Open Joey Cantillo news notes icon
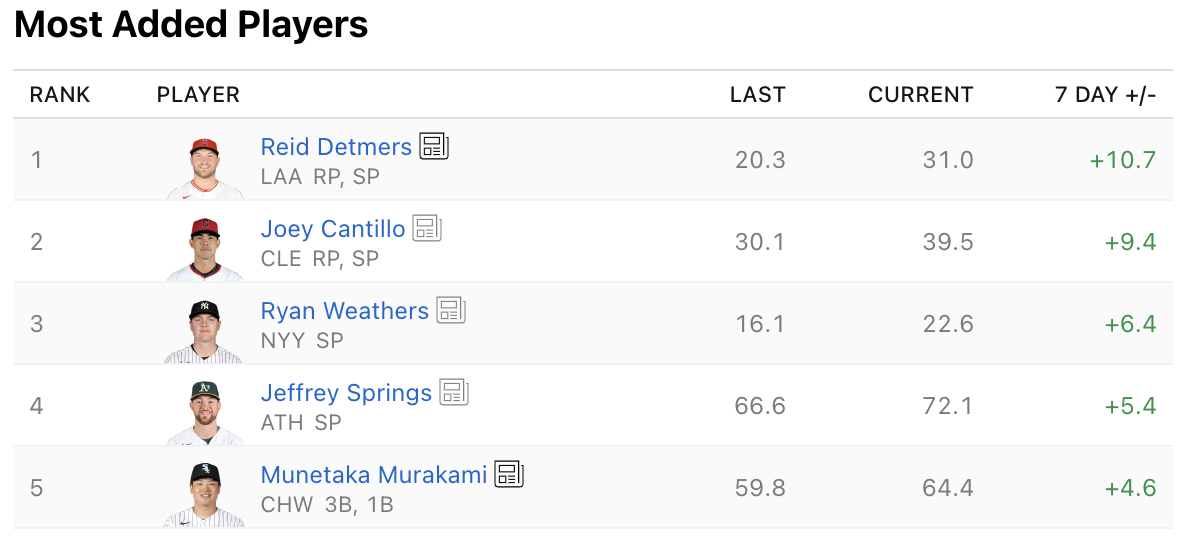 [x=427, y=228]
